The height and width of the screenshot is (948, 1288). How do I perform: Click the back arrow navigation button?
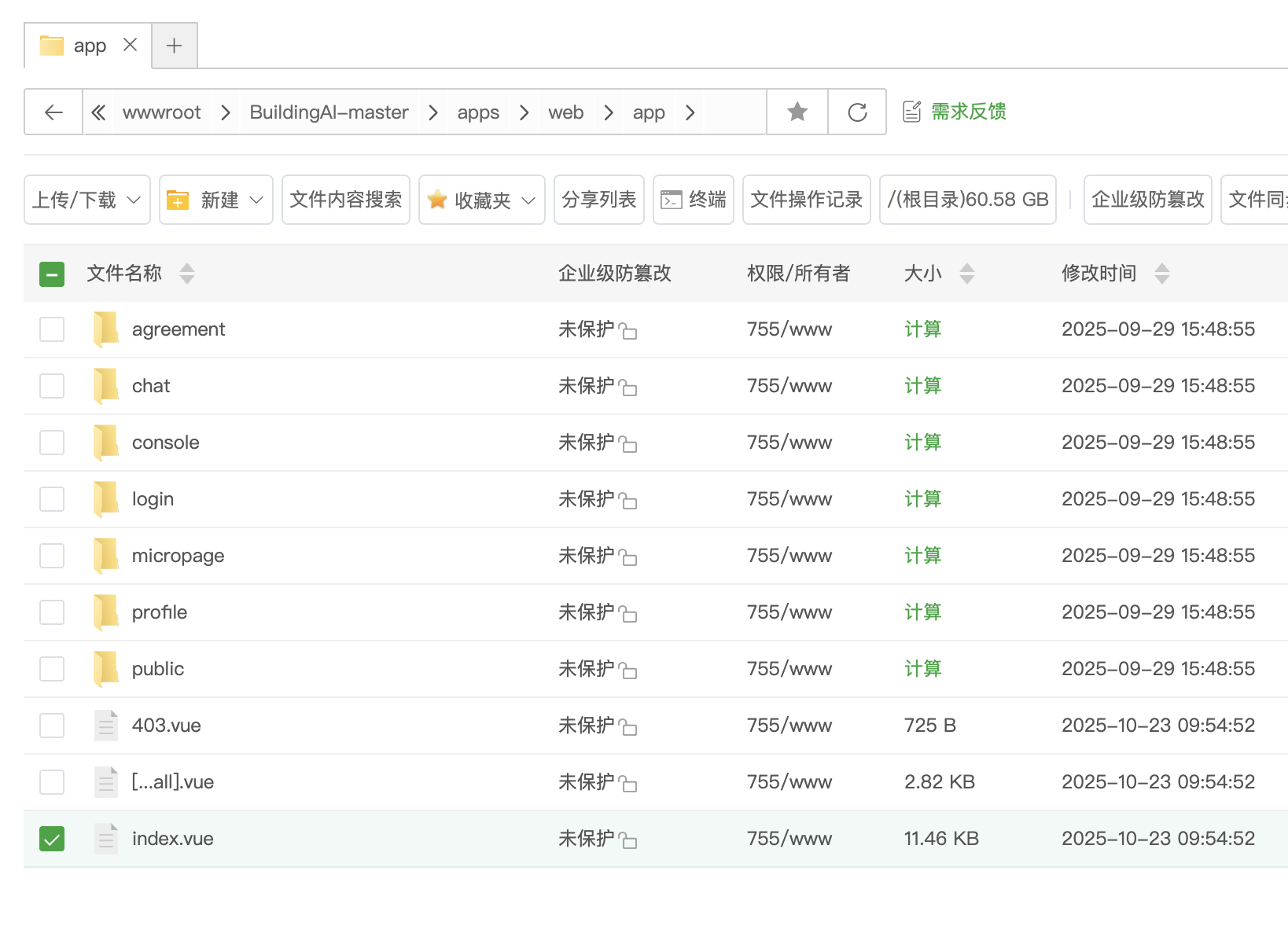53,112
